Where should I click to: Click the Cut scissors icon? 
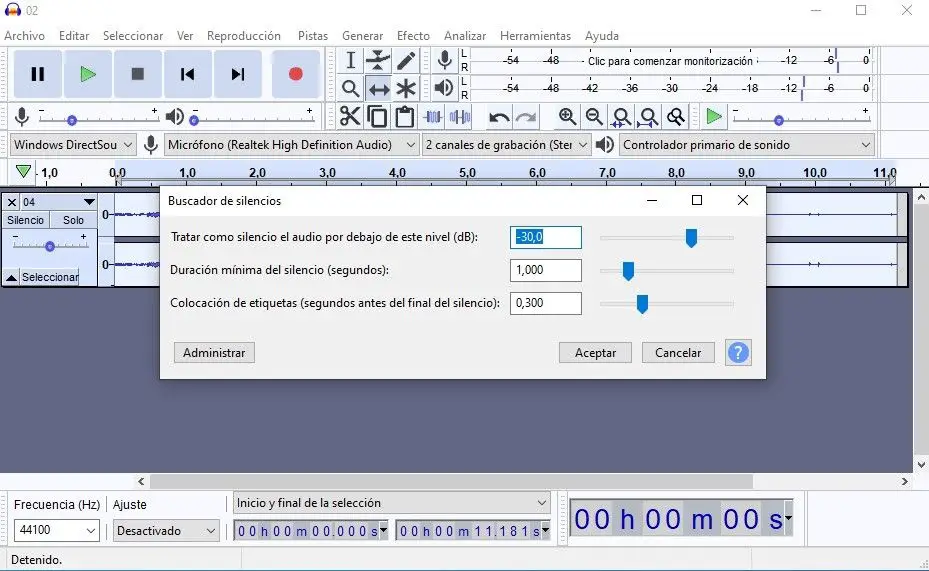(350, 117)
